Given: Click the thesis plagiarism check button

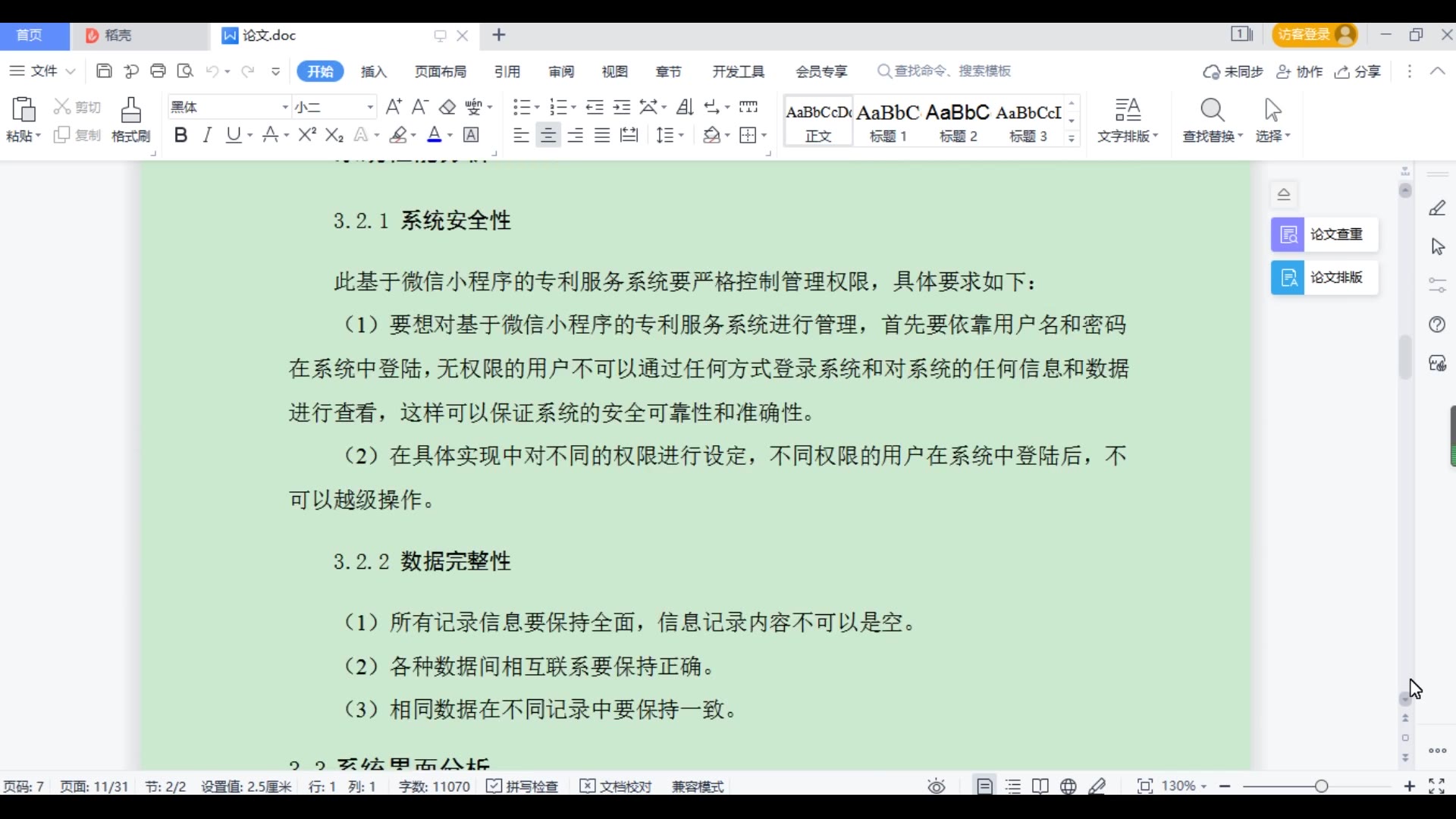Looking at the screenshot, I should pyautogui.click(x=1324, y=234).
